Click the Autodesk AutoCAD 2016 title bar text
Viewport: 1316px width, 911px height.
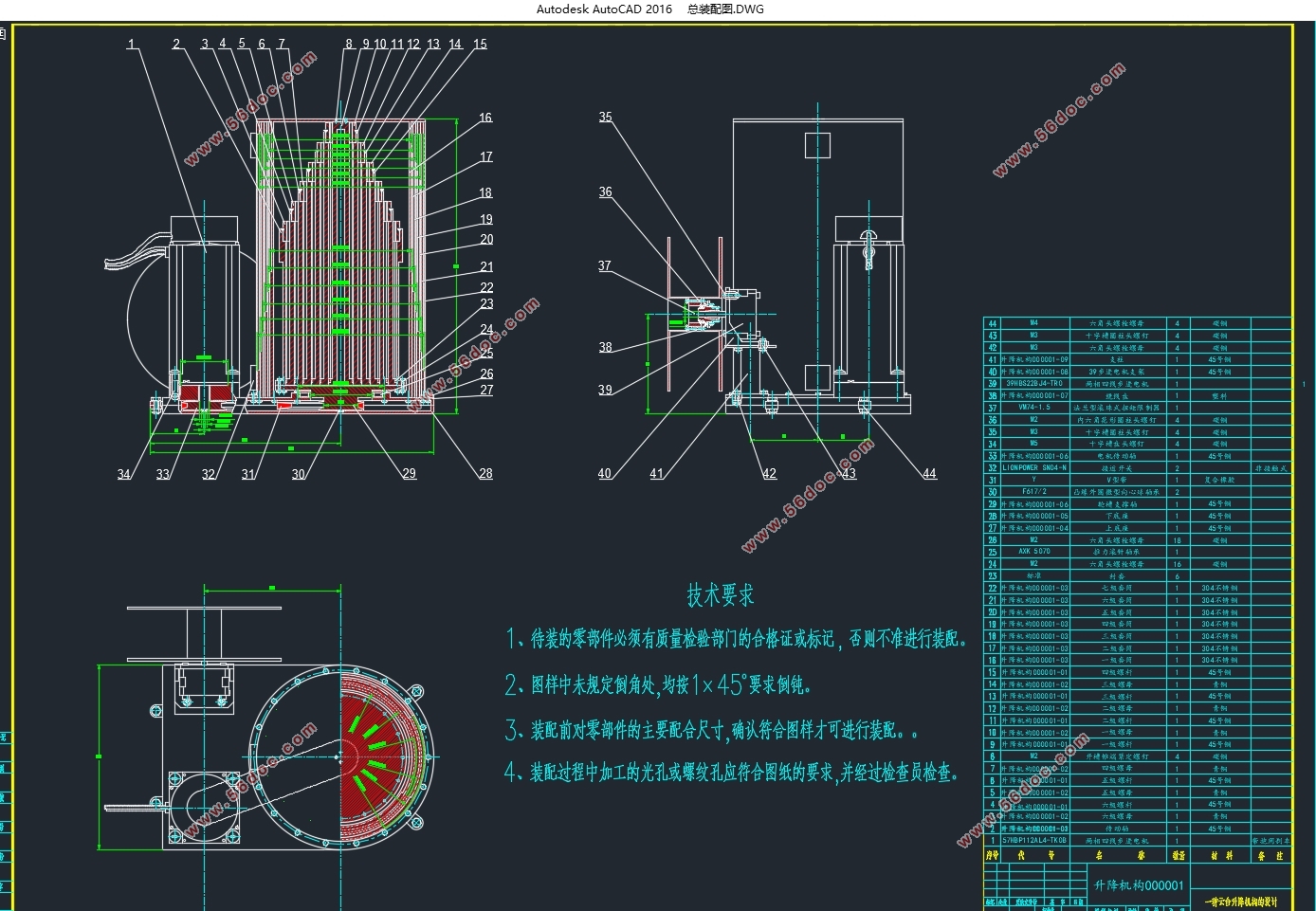click(x=604, y=9)
